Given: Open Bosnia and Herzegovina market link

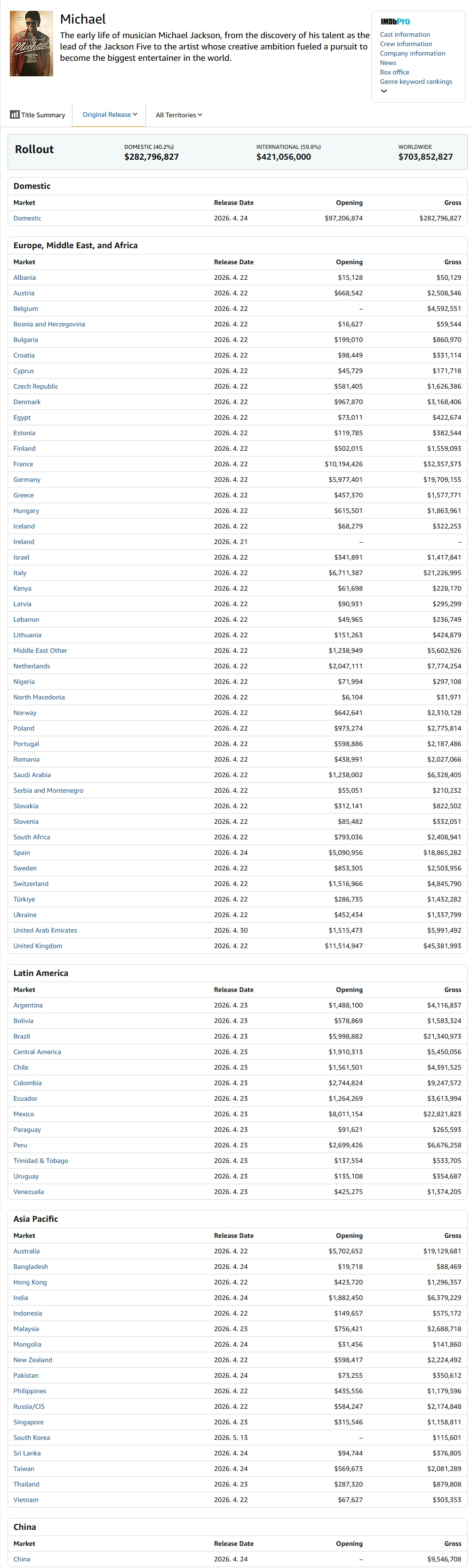Looking at the screenshot, I should click(x=49, y=325).
